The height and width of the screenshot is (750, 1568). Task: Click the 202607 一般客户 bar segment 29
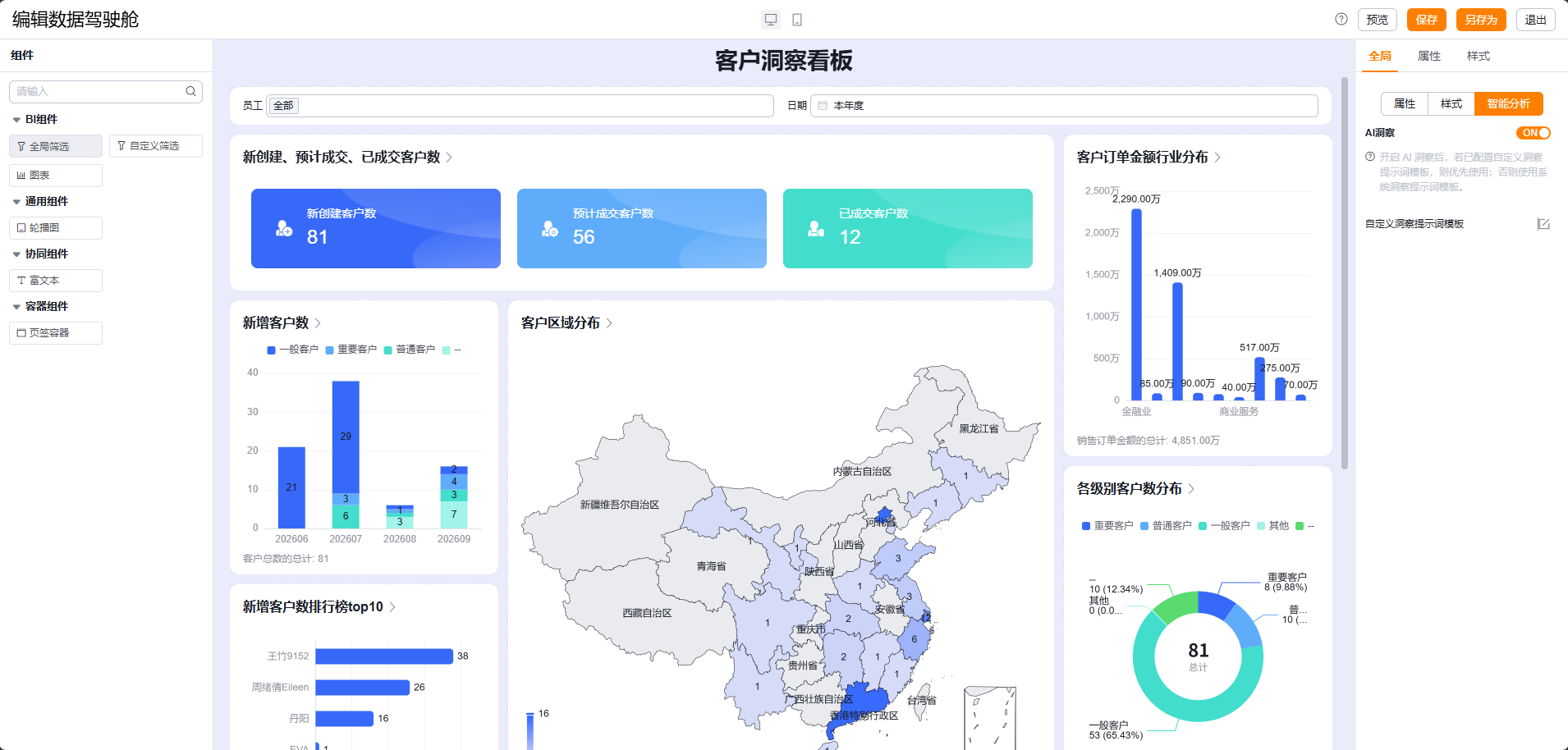click(346, 437)
